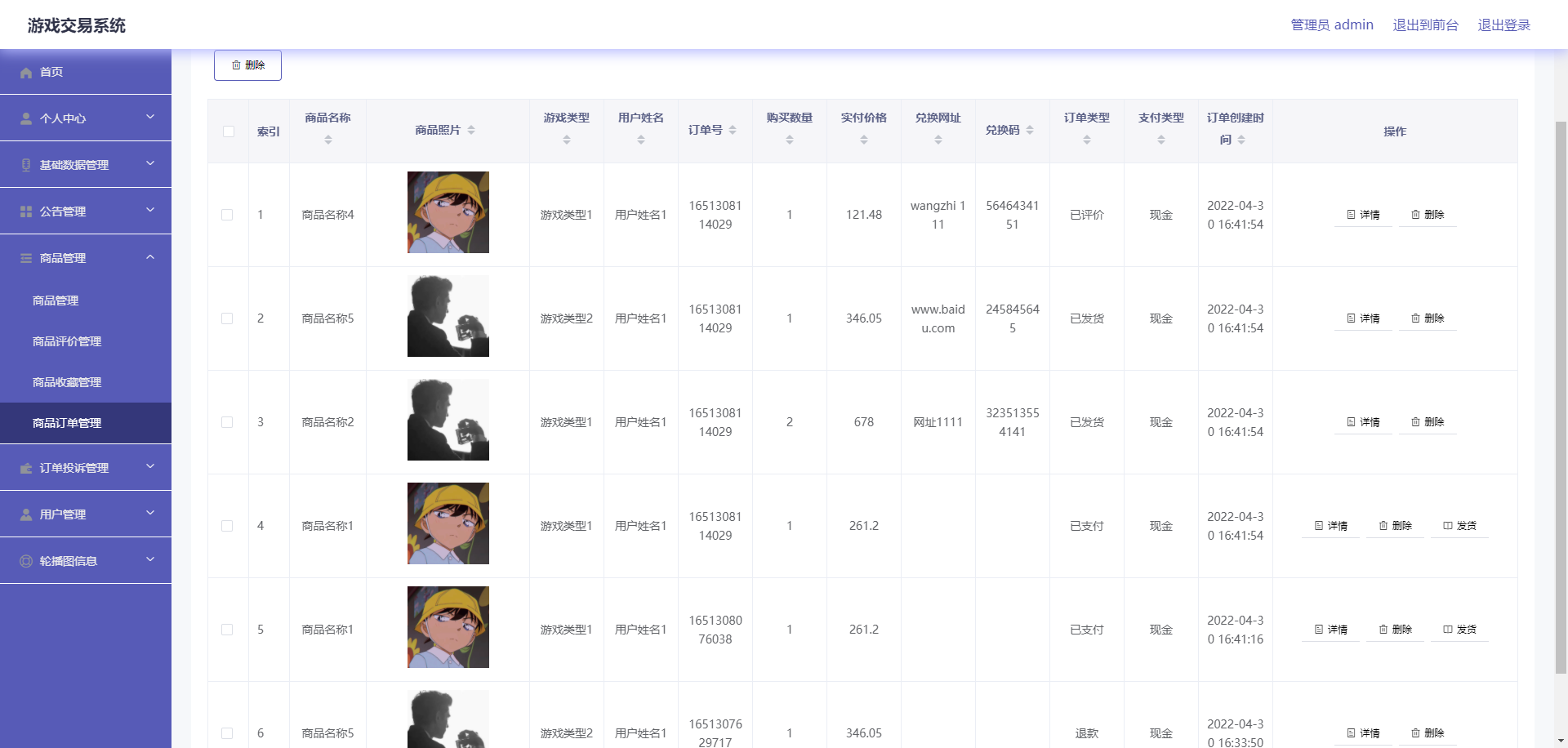Go to 首页 in the sidebar
Image resolution: width=1568 pixels, height=748 pixels.
(x=86, y=72)
